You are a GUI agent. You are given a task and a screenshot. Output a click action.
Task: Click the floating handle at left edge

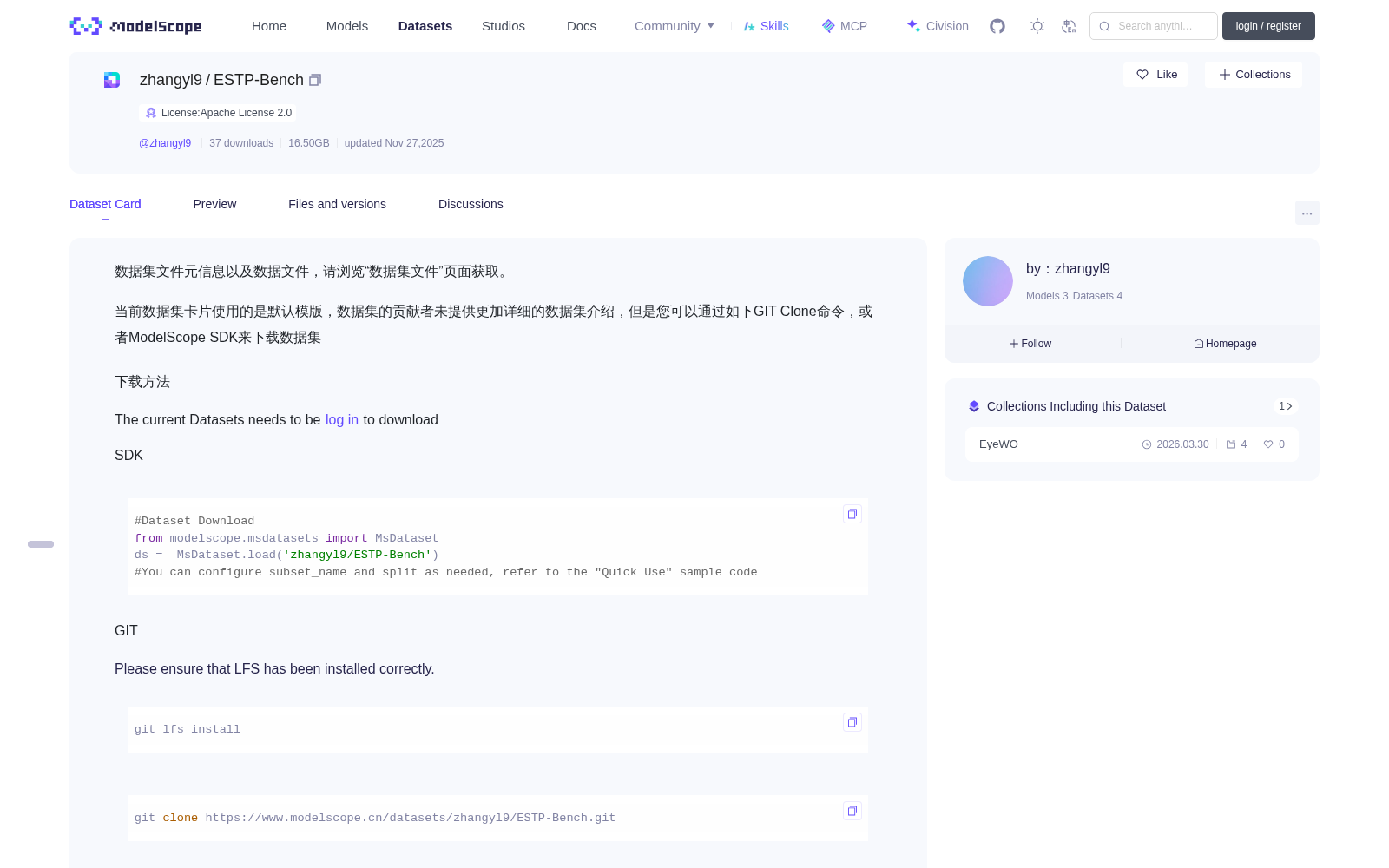[x=41, y=544]
